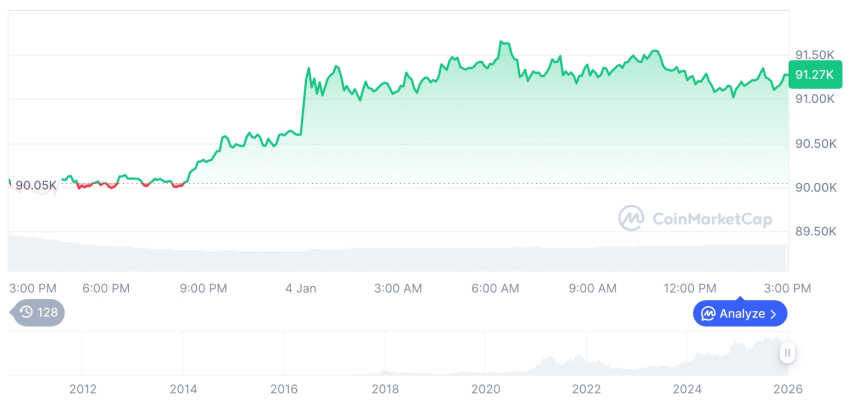860x401 pixels.
Task: Click the range slider pause handle
Action: point(788,353)
